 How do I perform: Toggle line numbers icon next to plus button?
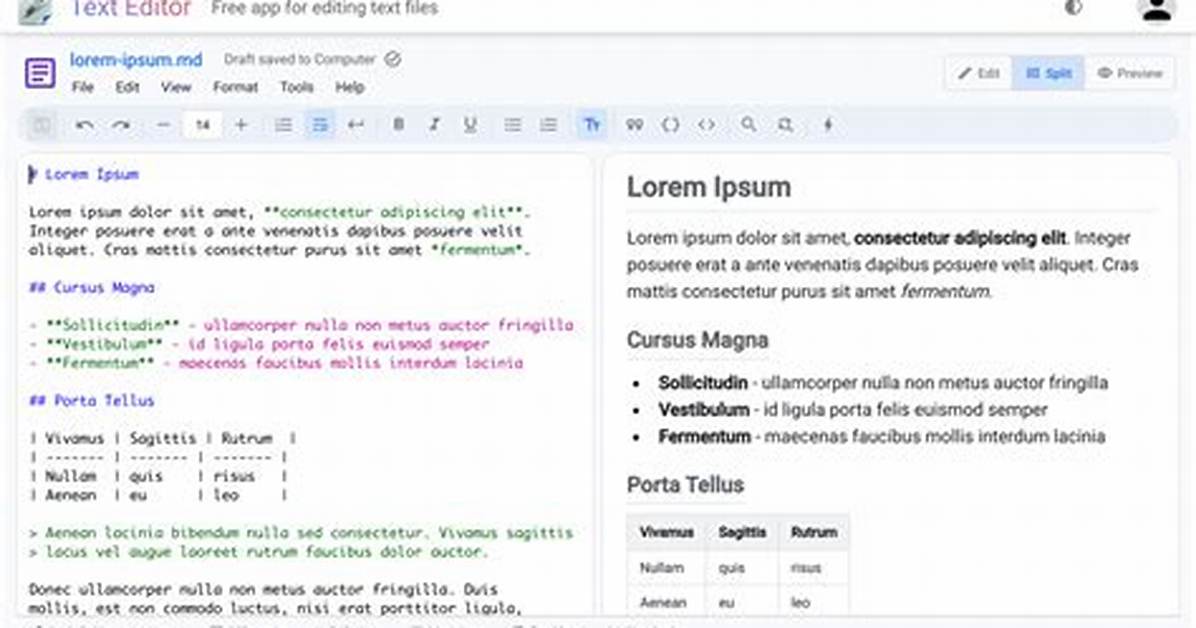coord(284,125)
